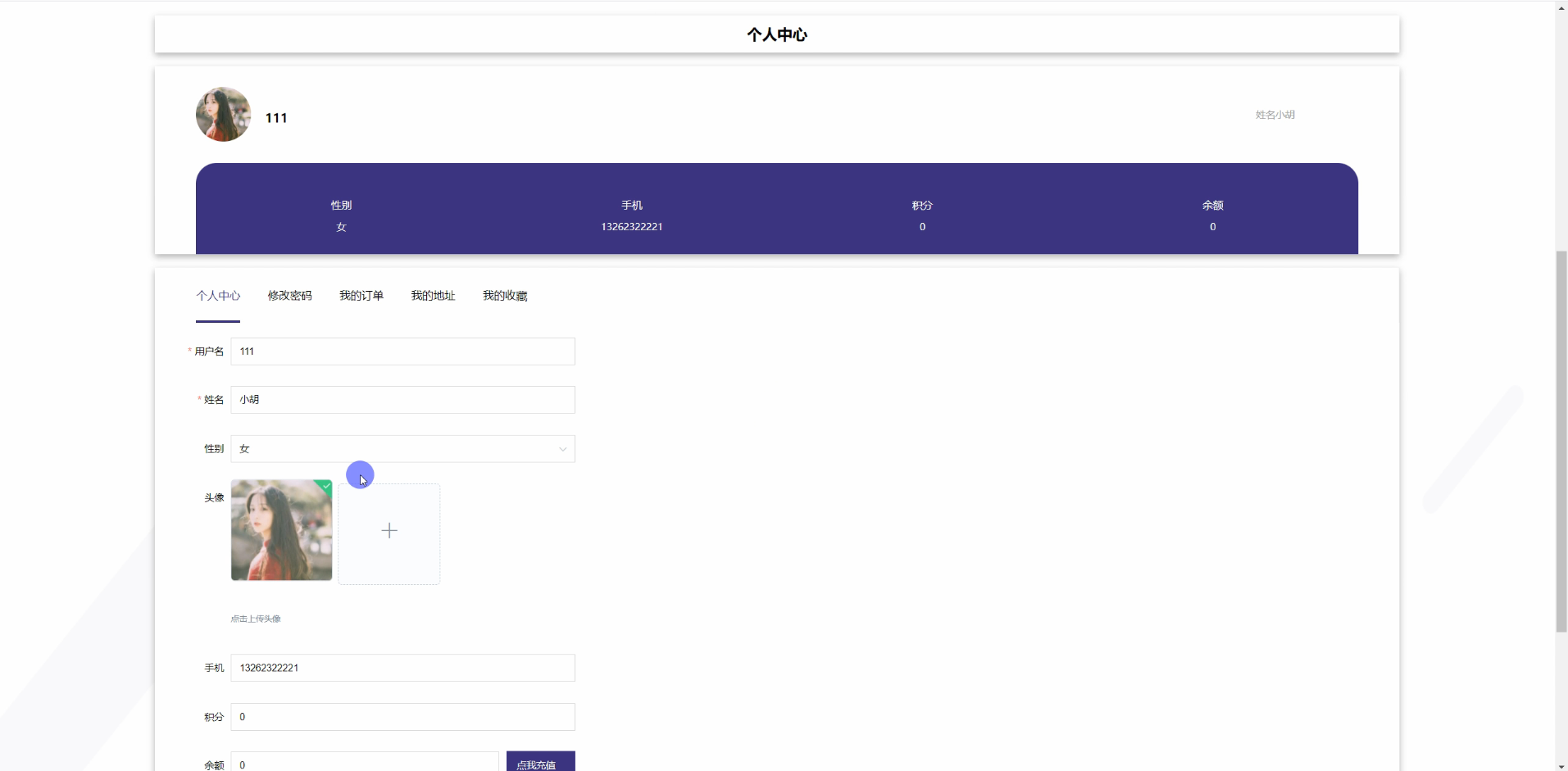Click the phone number 13262322221 in banner
Screen dimensions: 1568x771
(x=632, y=227)
